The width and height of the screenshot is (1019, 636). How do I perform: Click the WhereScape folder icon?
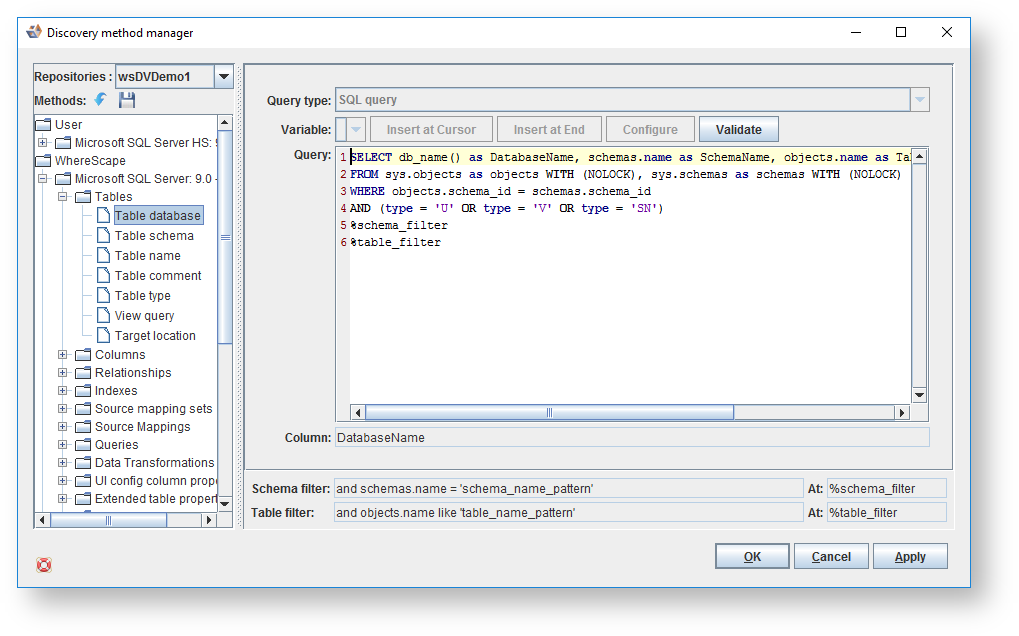(x=43, y=161)
